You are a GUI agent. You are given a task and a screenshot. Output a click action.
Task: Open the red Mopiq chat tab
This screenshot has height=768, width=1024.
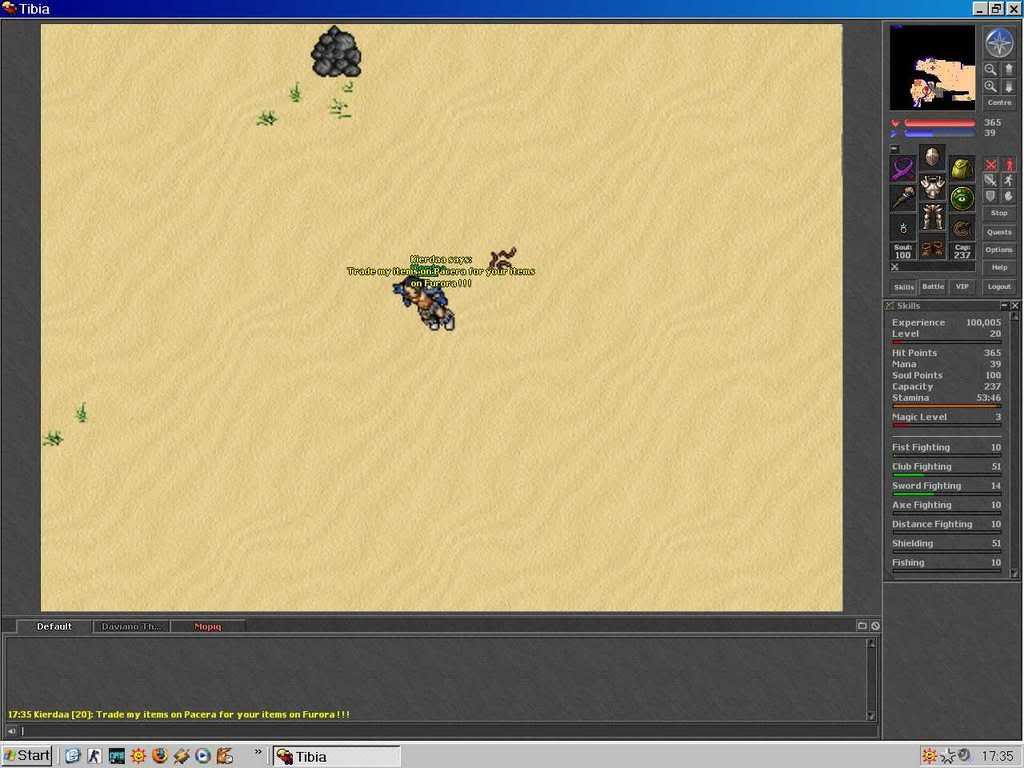[x=208, y=626]
